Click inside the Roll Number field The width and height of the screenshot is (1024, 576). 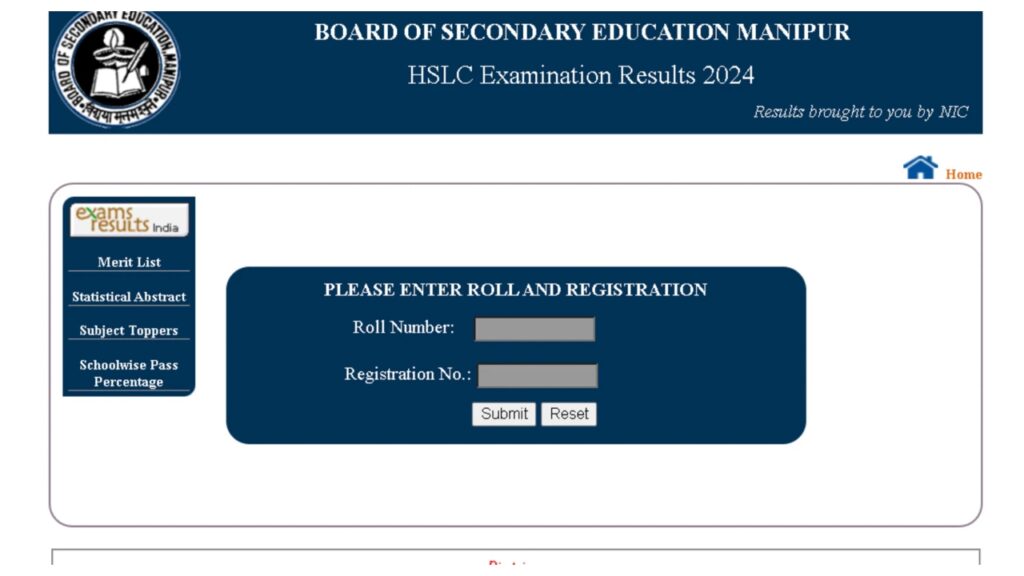click(x=535, y=328)
